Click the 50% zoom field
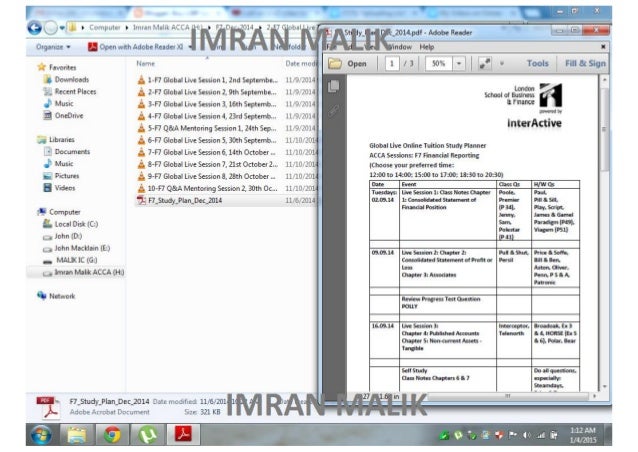638x452 pixels. [439, 64]
